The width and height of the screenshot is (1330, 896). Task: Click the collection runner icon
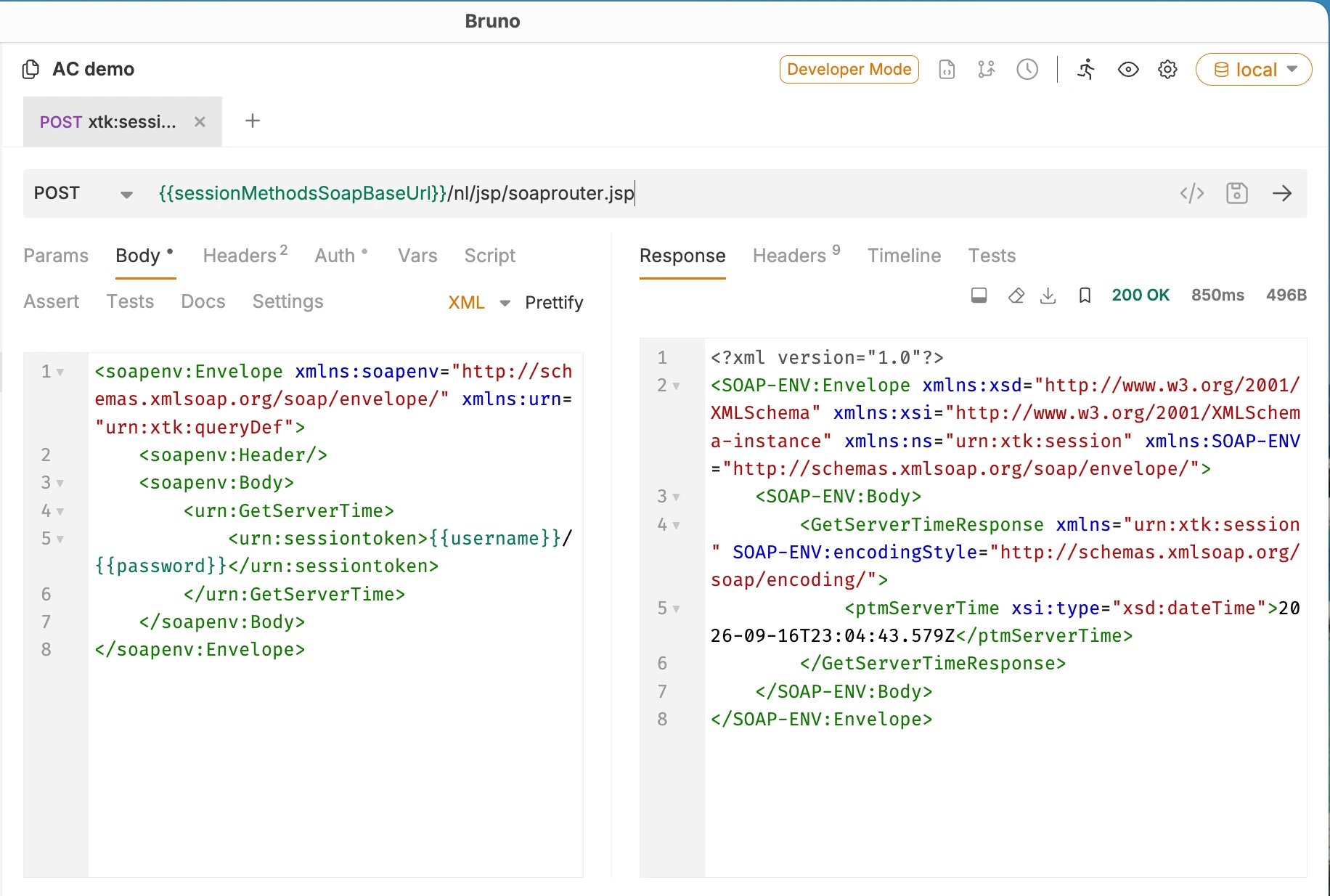click(x=1086, y=69)
